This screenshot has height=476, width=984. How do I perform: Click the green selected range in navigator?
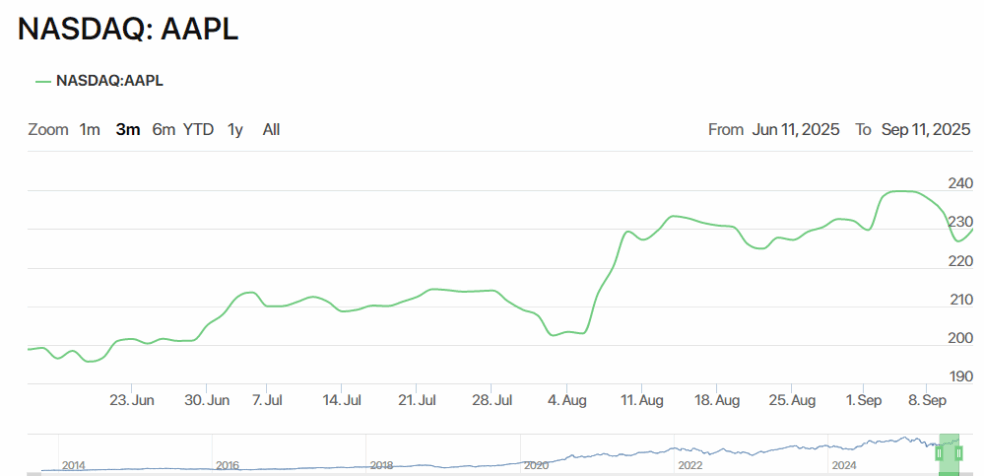[949, 453]
